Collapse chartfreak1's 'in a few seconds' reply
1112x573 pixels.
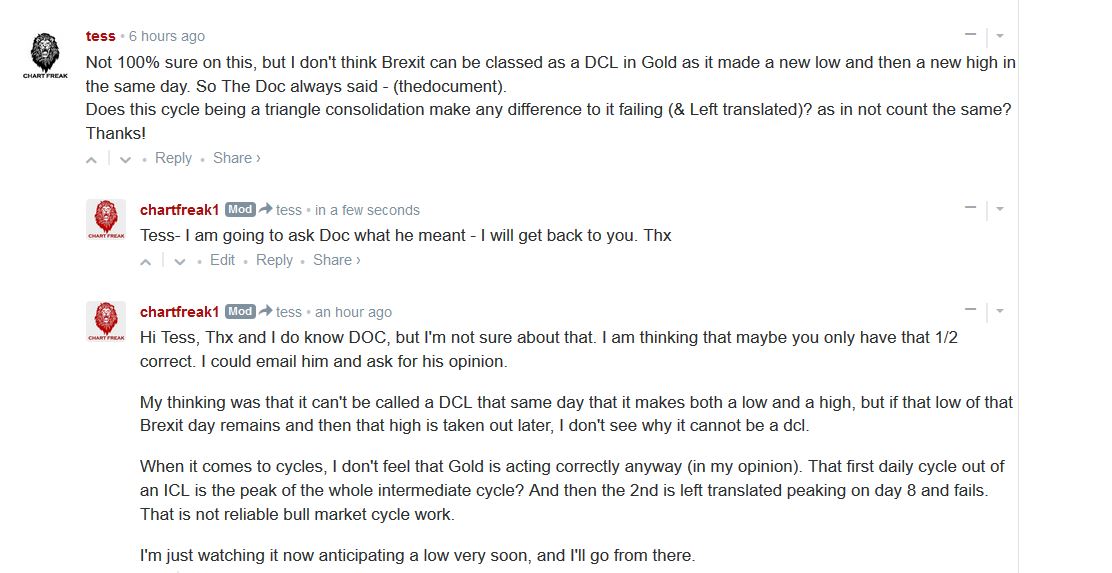click(x=970, y=209)
